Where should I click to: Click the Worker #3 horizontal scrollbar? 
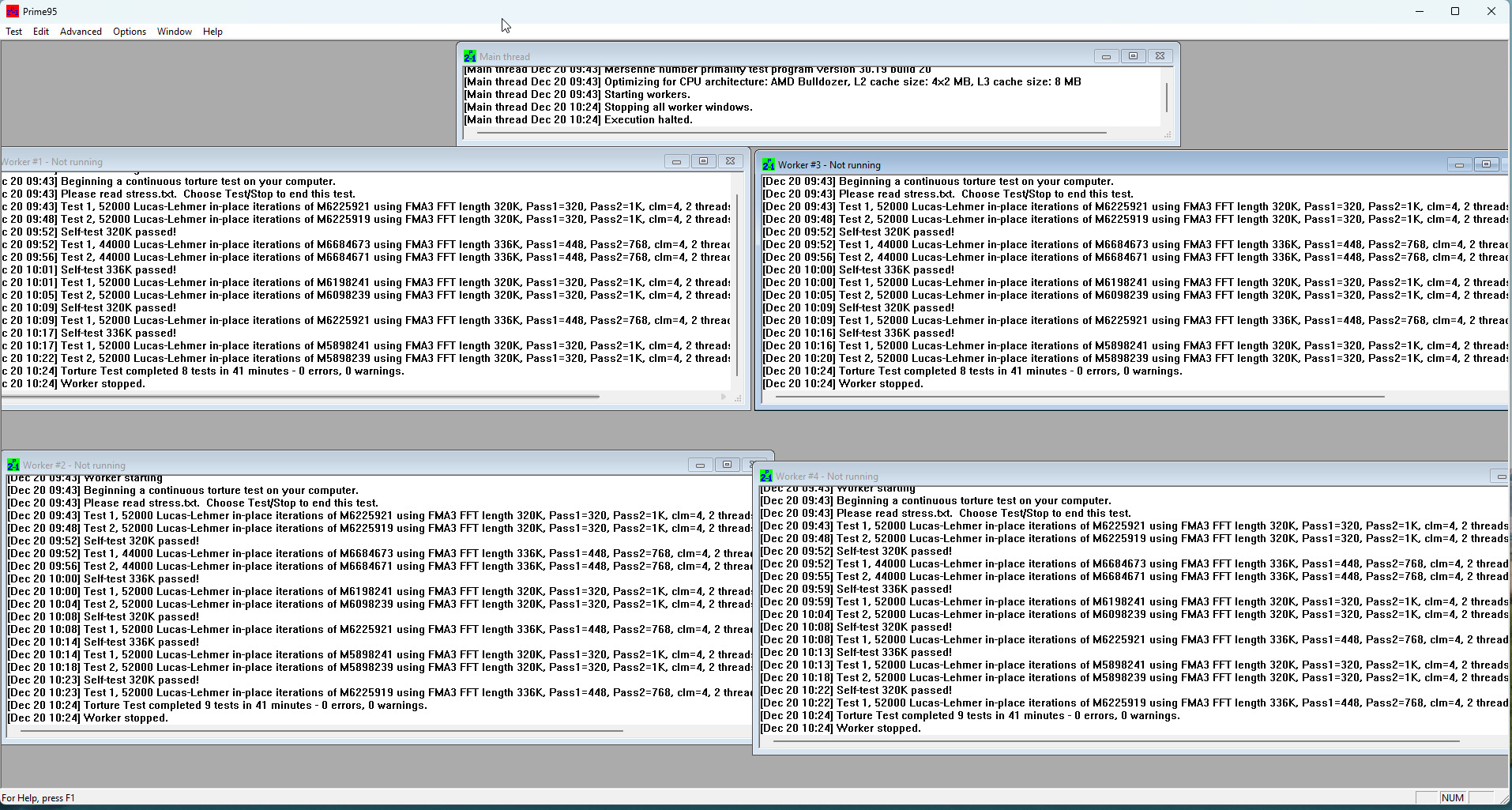click(x=1080, y=397)
